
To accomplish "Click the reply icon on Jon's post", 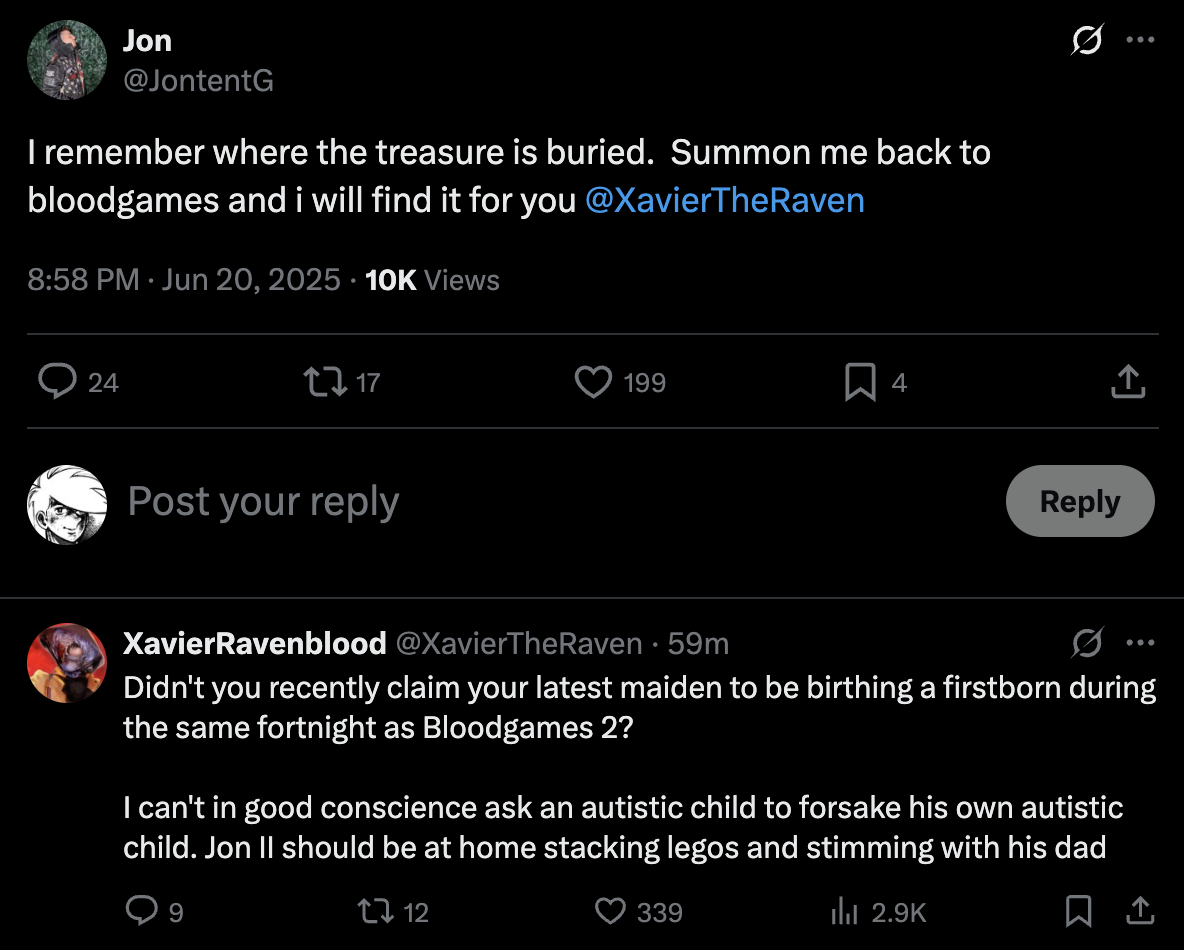I will click(57, 381).
